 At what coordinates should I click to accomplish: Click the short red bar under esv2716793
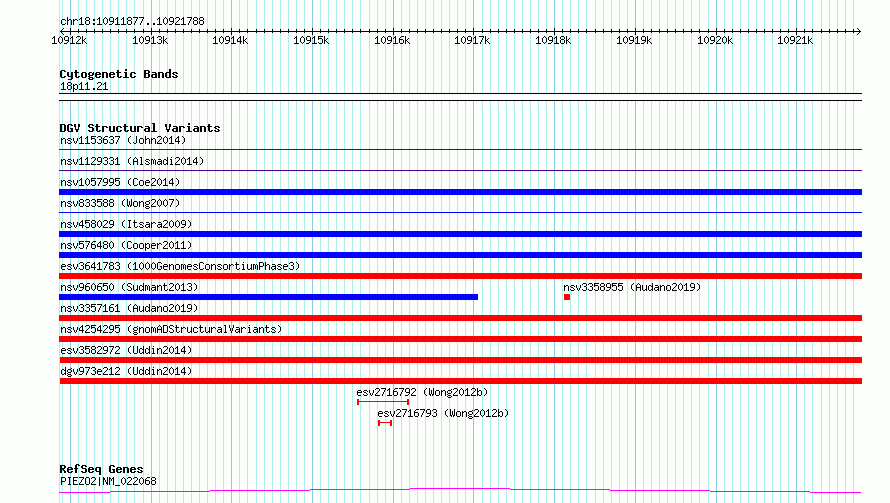tap(385, 423)
